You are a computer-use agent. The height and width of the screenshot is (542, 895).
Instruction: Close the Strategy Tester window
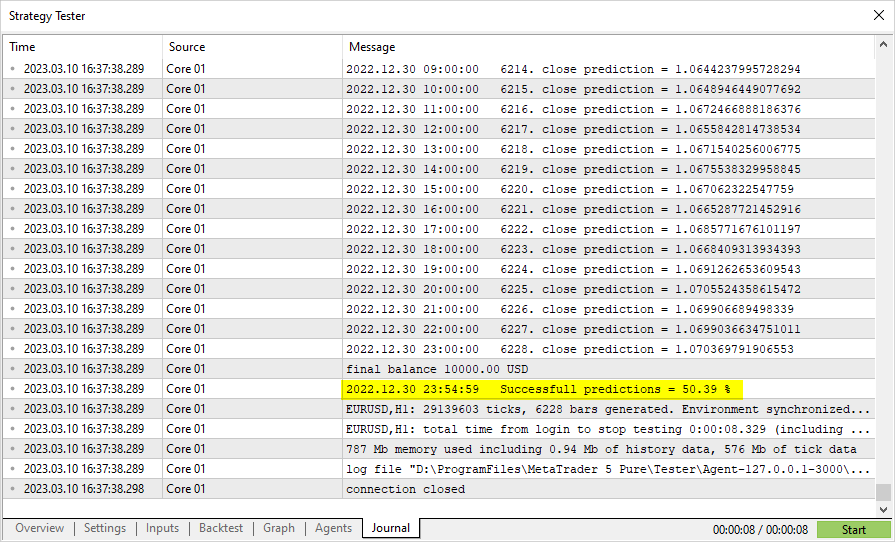click(877, 16)
